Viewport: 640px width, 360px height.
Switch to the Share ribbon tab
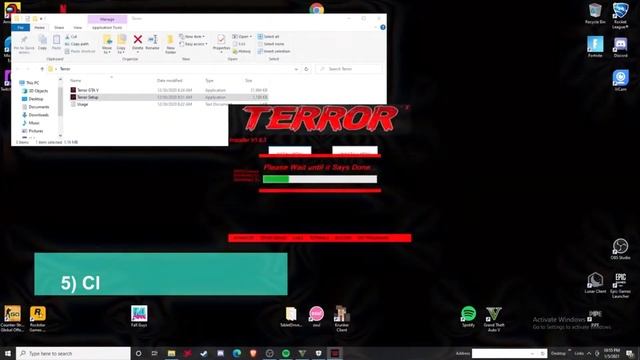[59, 27]
